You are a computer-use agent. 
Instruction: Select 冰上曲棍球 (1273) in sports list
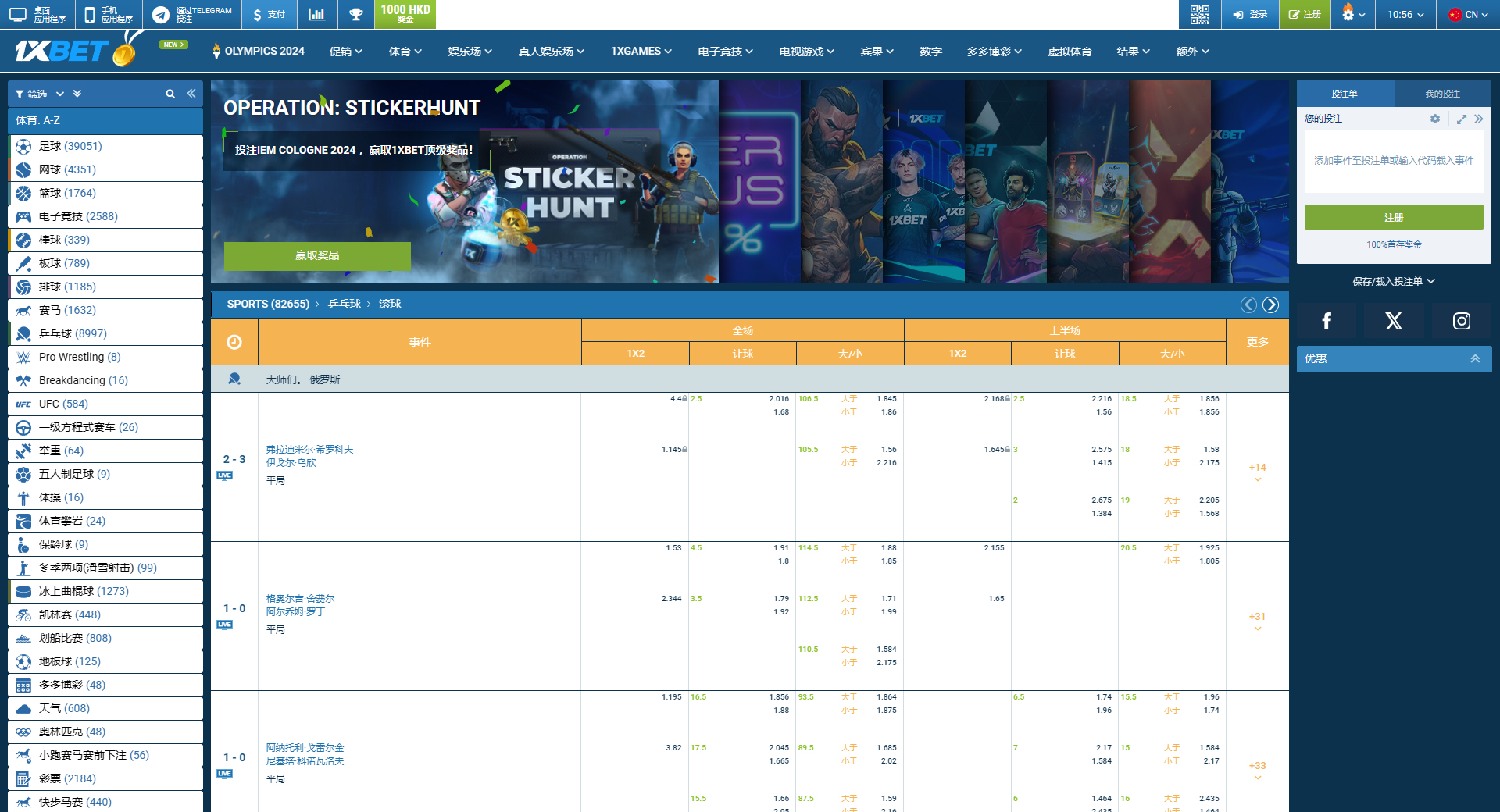[105, 591]
